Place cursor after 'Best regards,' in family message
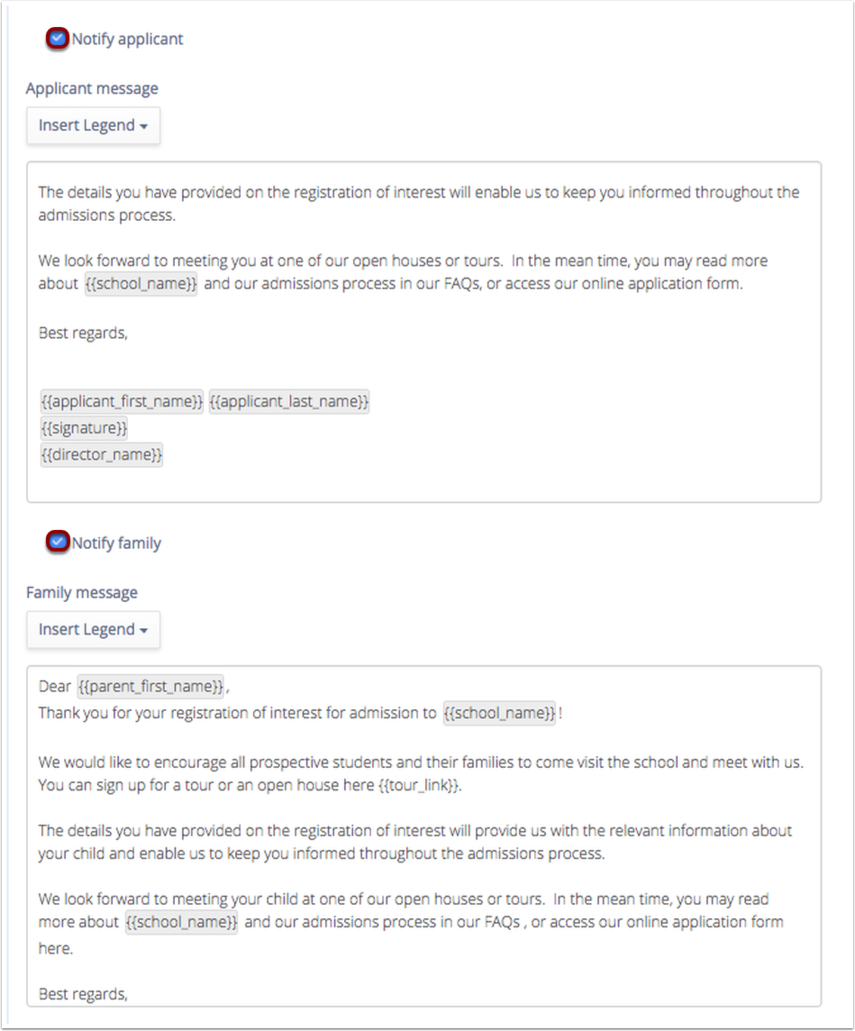This screenshot has height=1031, width=855. (129, 994)
